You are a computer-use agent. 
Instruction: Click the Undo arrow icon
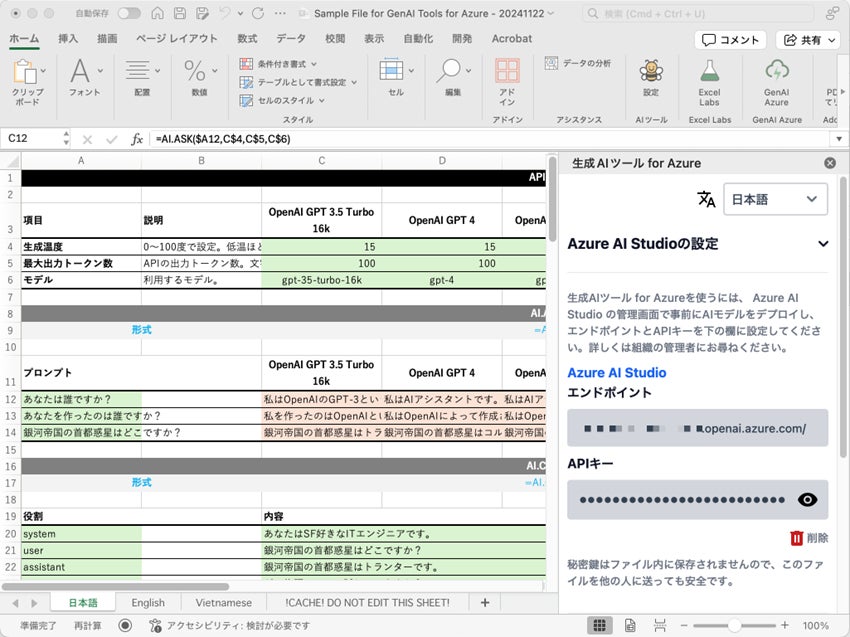[x=224, y=14]
